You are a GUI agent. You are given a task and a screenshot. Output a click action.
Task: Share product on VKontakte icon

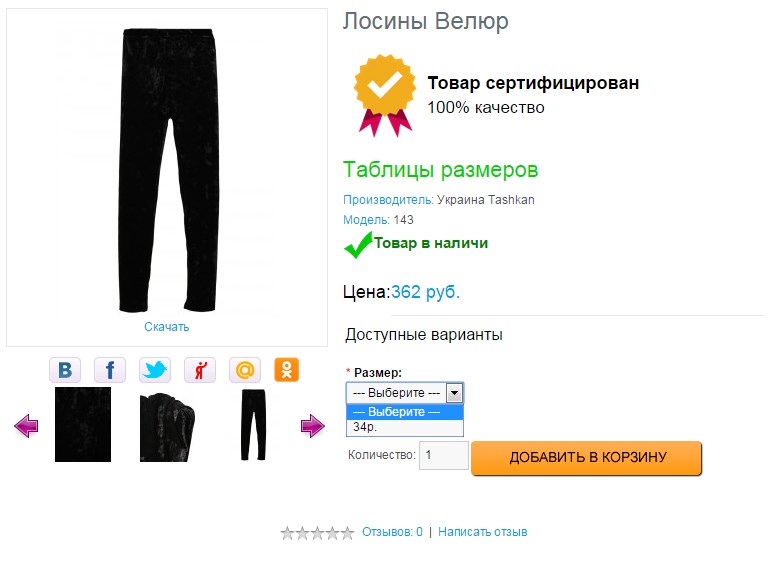coord(65,370)
